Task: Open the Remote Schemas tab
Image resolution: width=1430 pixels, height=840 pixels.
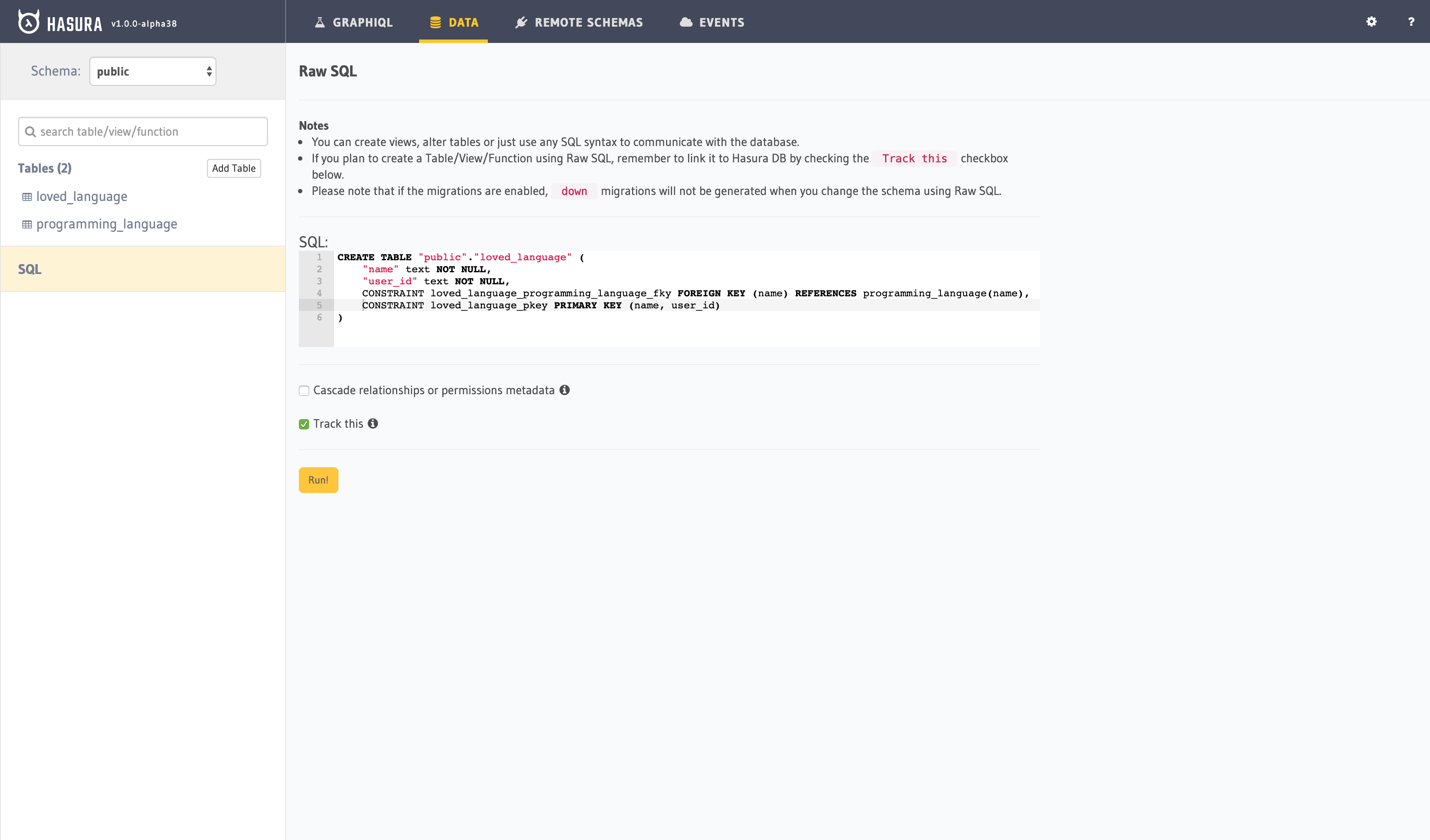Action: coord(579,22)
